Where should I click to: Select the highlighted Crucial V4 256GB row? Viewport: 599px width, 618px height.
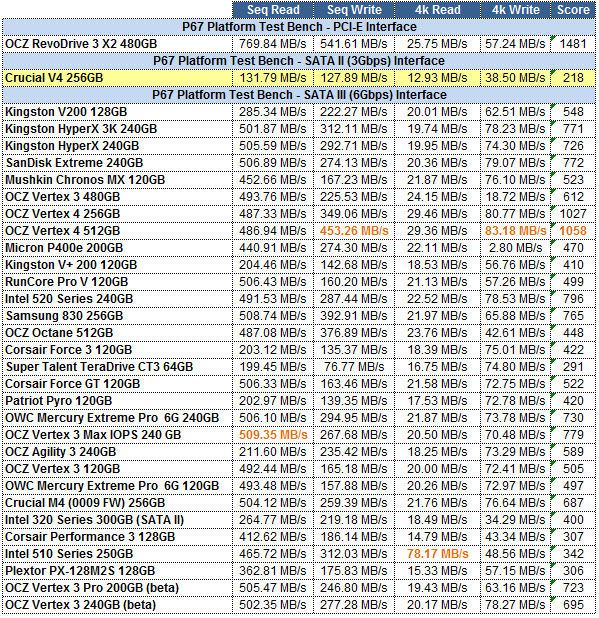click(299, 78)
